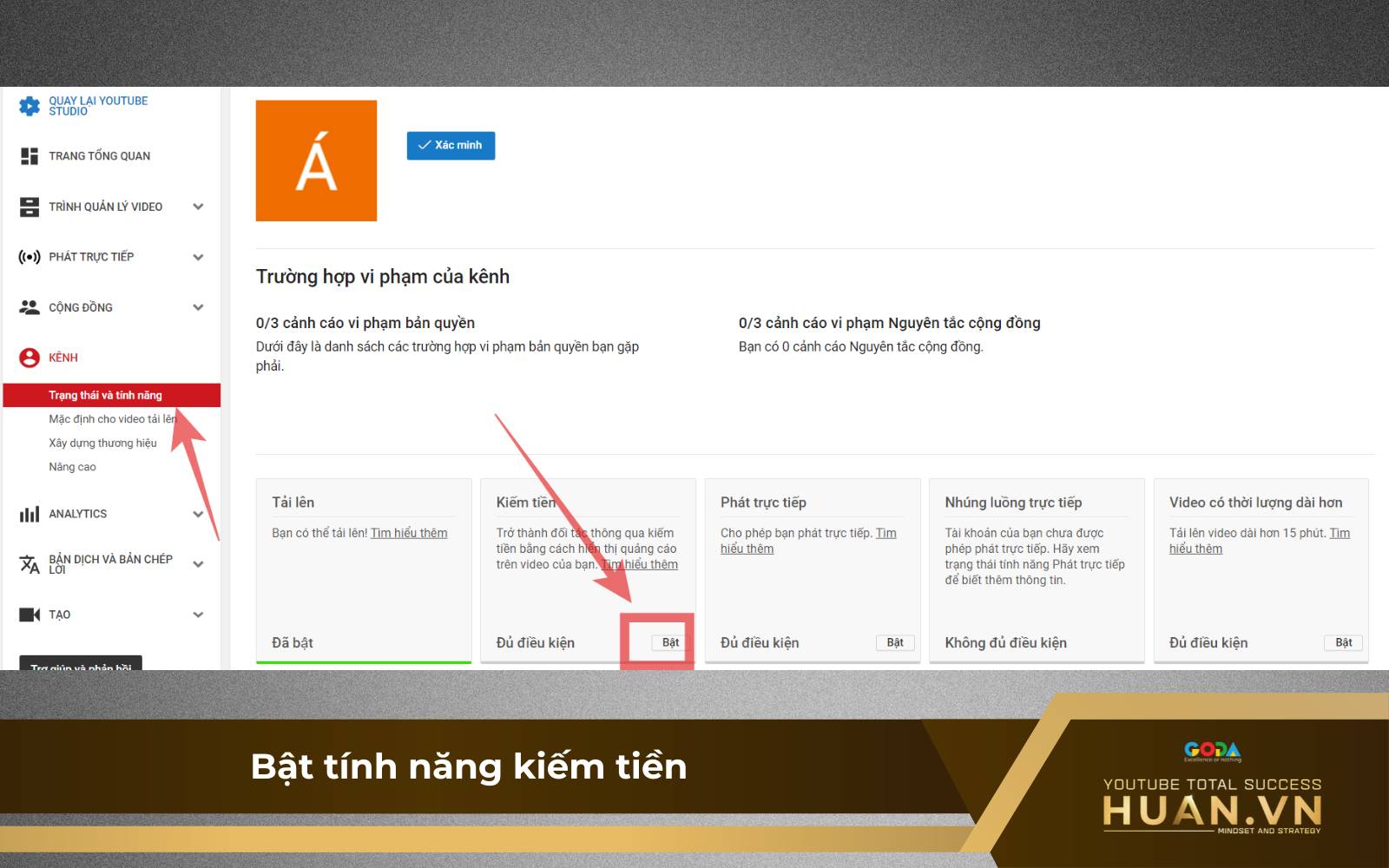The height and width of the screenshot is (868, 1389).
Task: Click Trường hợp vi phạm của kênh heading
Action: coord(383,276)
